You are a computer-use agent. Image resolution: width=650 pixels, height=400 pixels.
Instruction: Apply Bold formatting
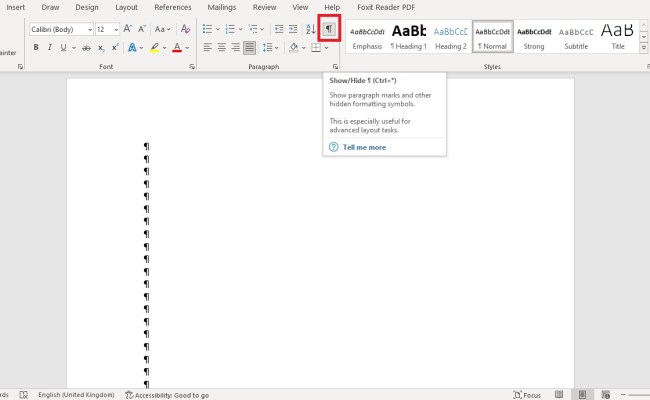(x=36, y=48)
